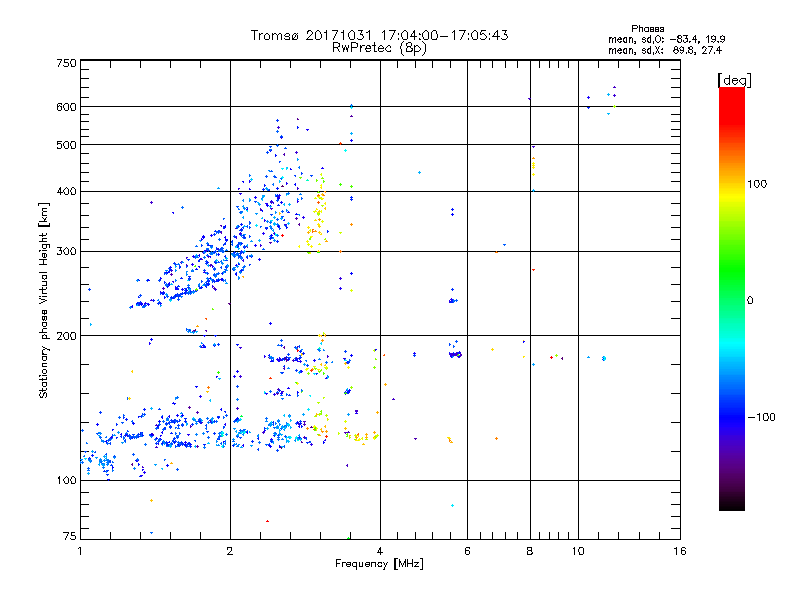Click the y-axis tick label '600'
800x600 pixels.
pyautogui.click(x=66, y=107)
